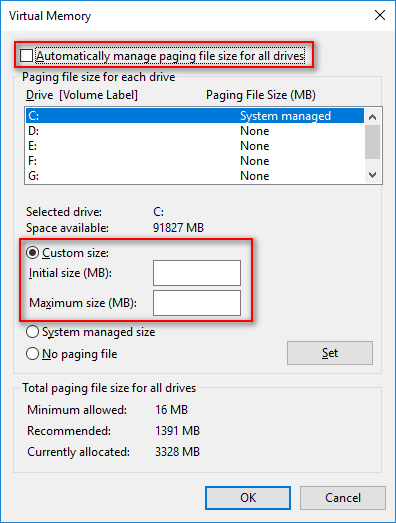Select drive D: row

pyautogui.click(x=195, y=131)
